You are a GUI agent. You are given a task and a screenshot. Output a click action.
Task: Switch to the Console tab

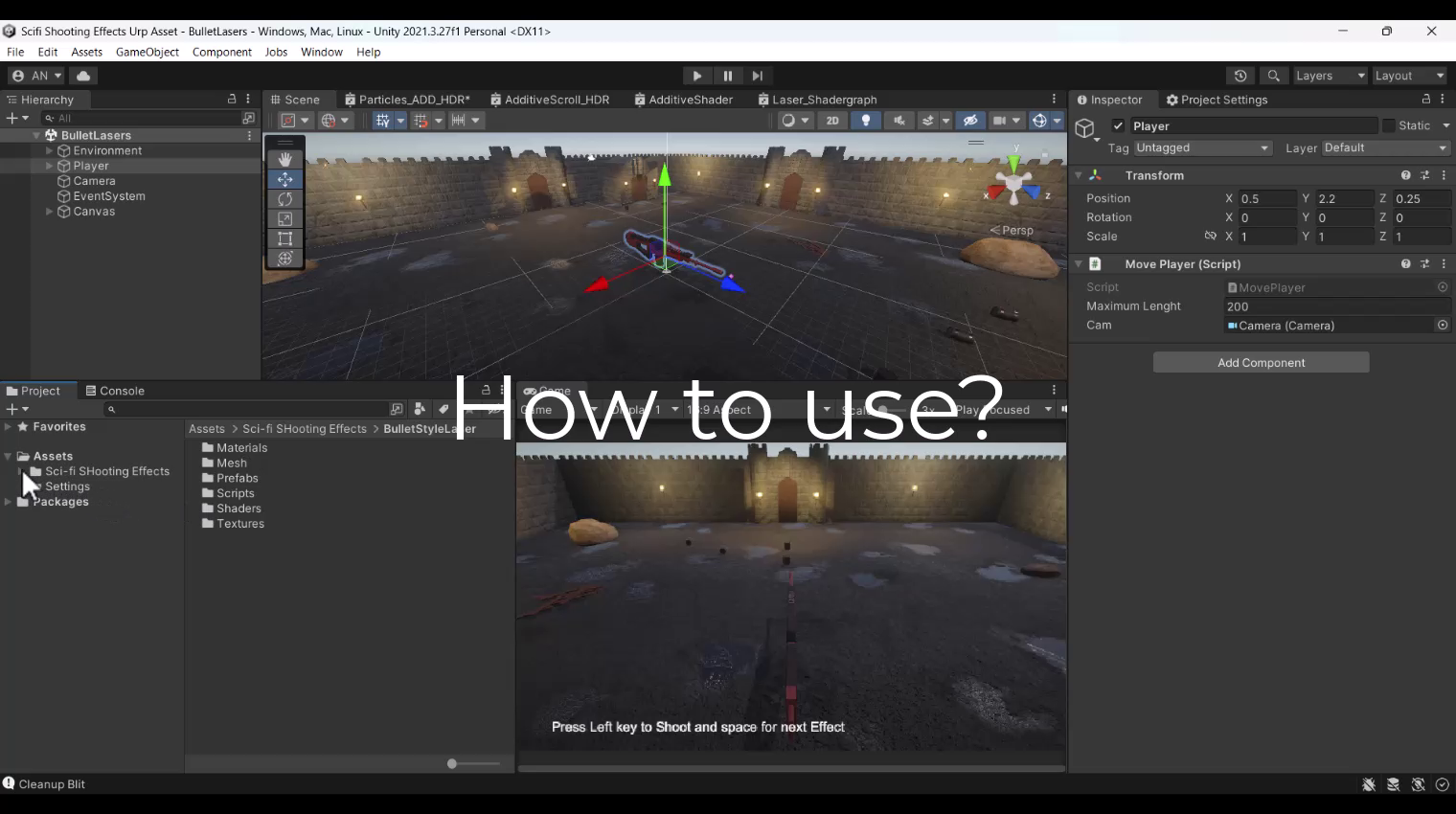tap(115, 391)
